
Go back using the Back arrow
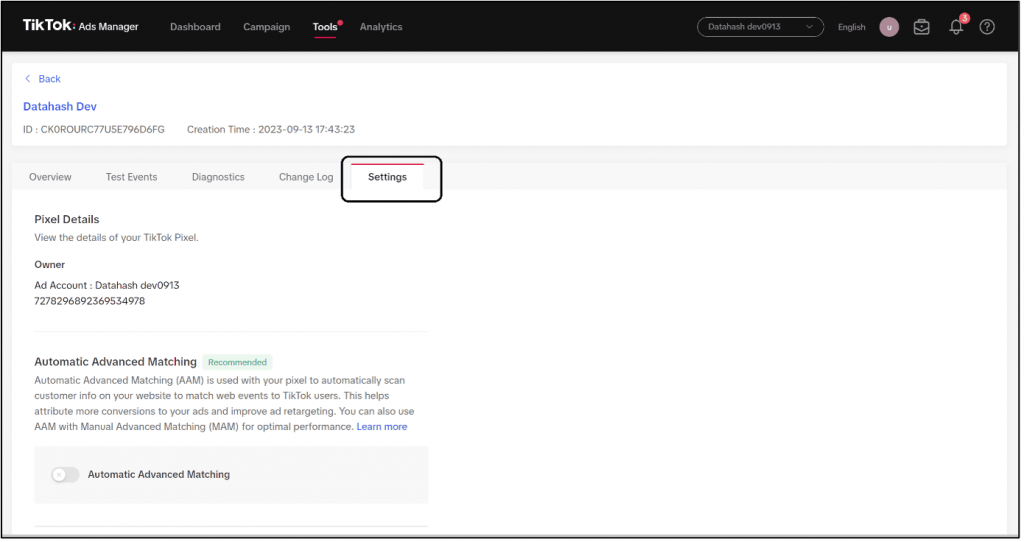click(42, 79)
